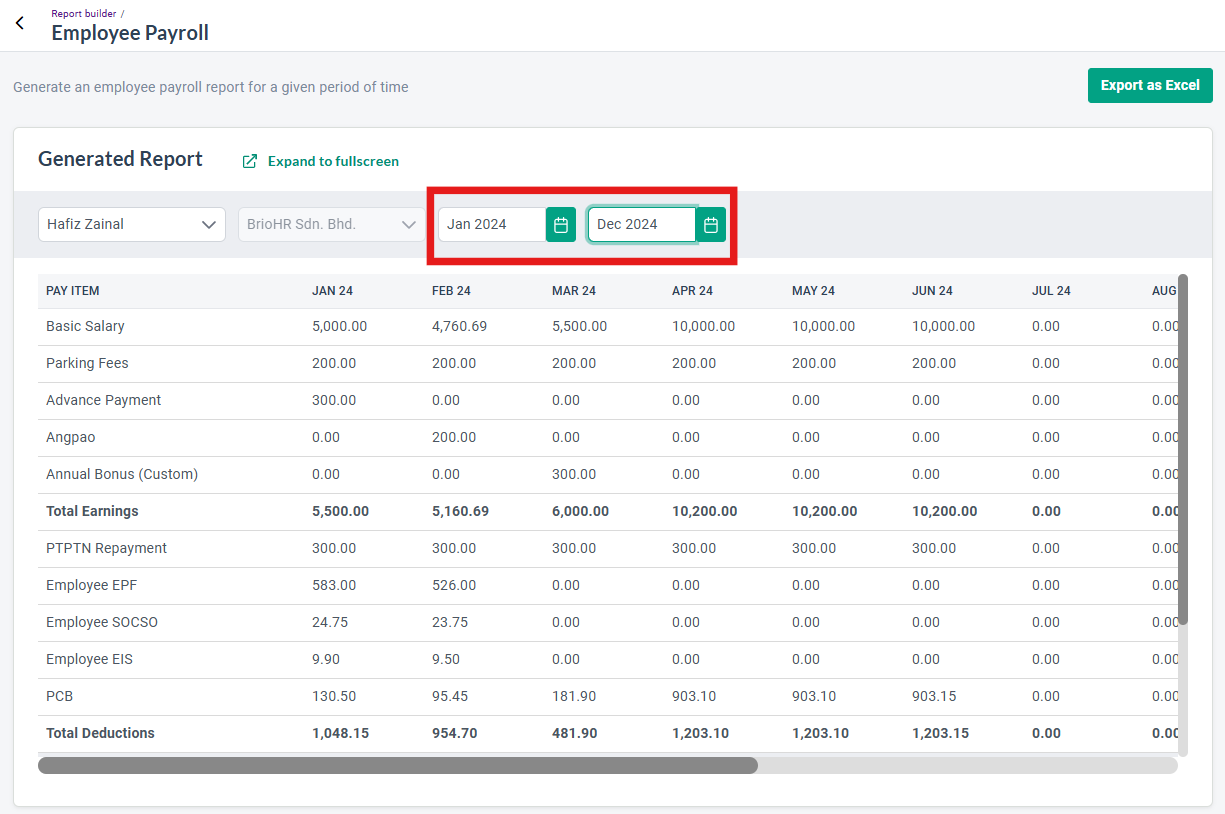This screenshot has width=1225, height=814.
Task: Open the calendar icon next to Jan 2024
Action: pyautogui.click(x=560, y=224)
